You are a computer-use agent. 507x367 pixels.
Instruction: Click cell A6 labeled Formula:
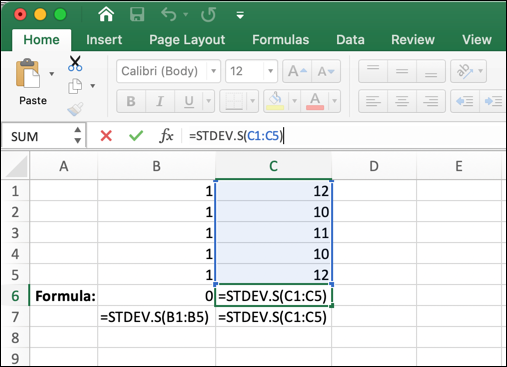[64, 296]
